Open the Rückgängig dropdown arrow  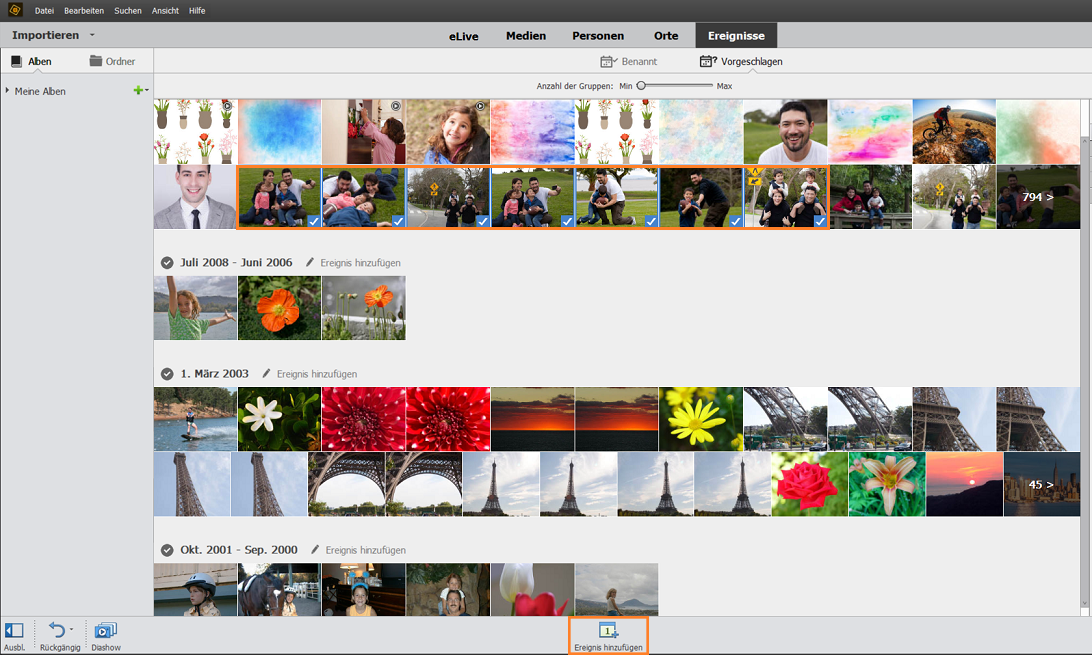[71, 630]
